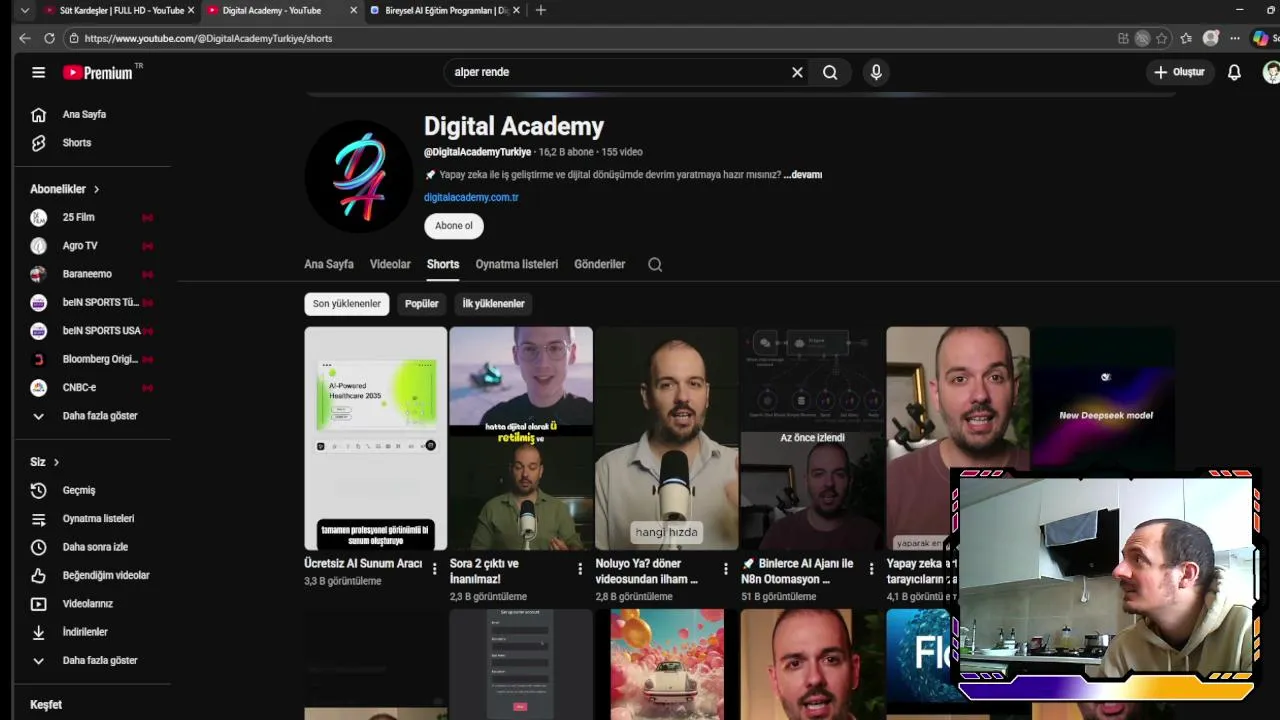Click the channel search magnifier icon
This screenshot has height=720, width=1280.
[655, 264]
